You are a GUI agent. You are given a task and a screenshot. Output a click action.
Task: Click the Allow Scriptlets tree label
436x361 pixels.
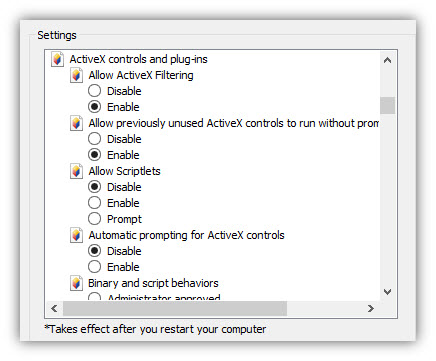(124, 171)
